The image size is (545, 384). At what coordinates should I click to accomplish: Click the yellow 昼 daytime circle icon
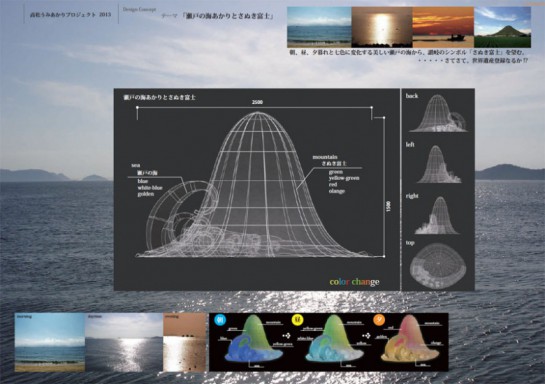click(x=298, y=319)
